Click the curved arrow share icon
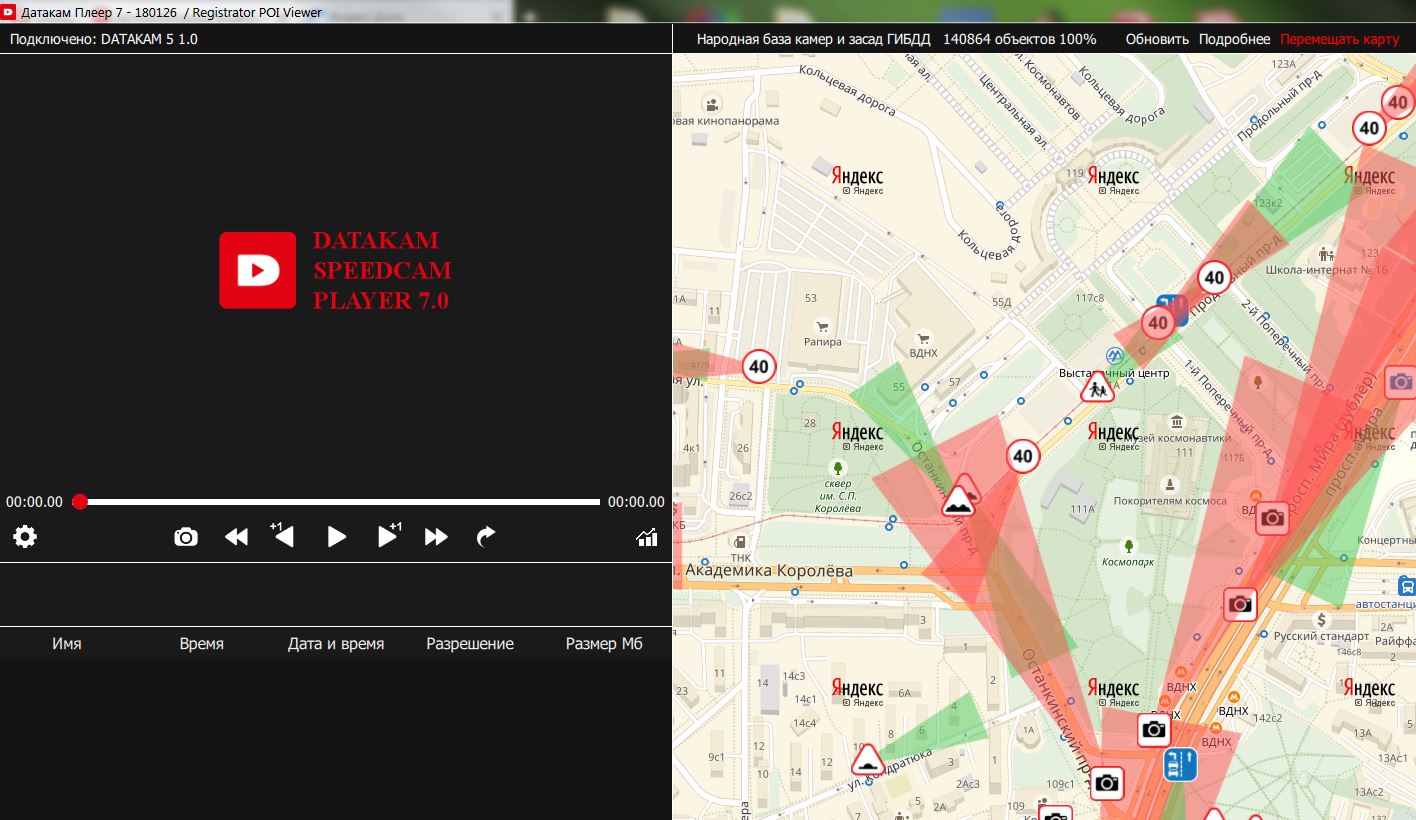1416x820 pixels. [x=486, y=537]
